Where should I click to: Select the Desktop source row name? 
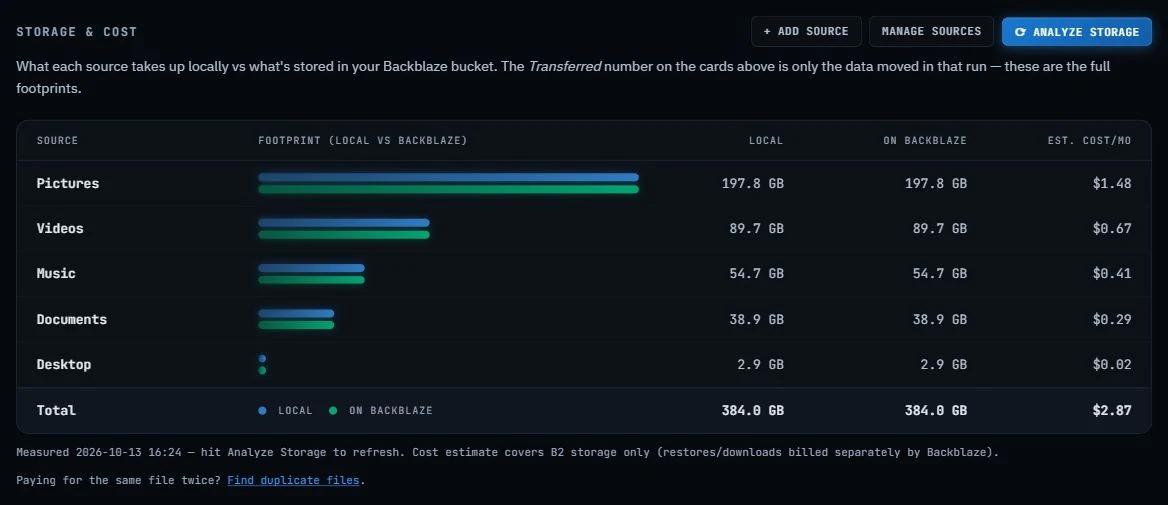coord(64,364)
